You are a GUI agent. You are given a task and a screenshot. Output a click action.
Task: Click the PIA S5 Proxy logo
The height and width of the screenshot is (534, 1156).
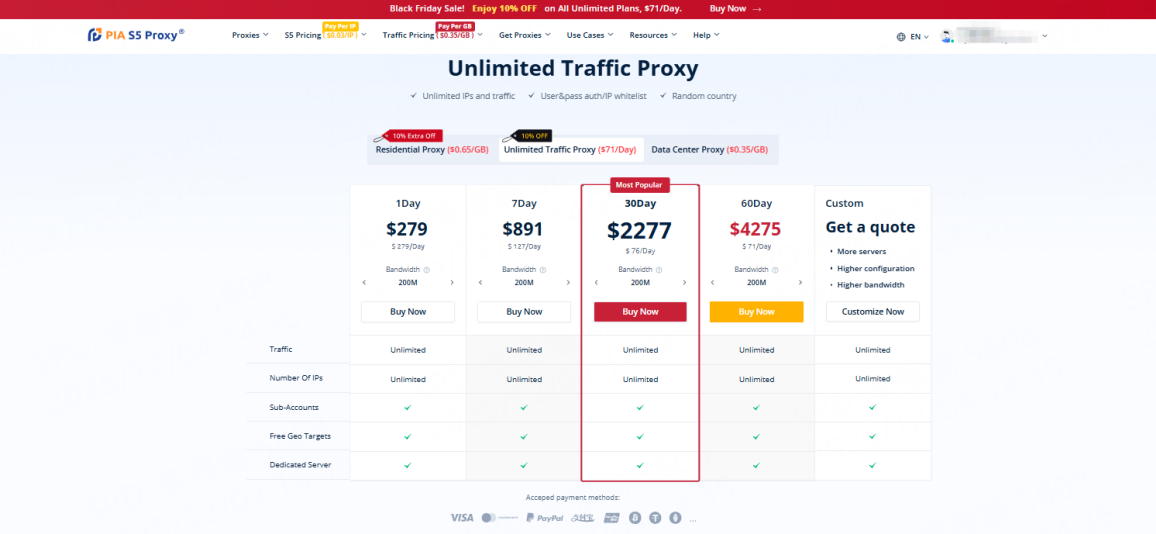pyautogui.click(x=135, y=35)
